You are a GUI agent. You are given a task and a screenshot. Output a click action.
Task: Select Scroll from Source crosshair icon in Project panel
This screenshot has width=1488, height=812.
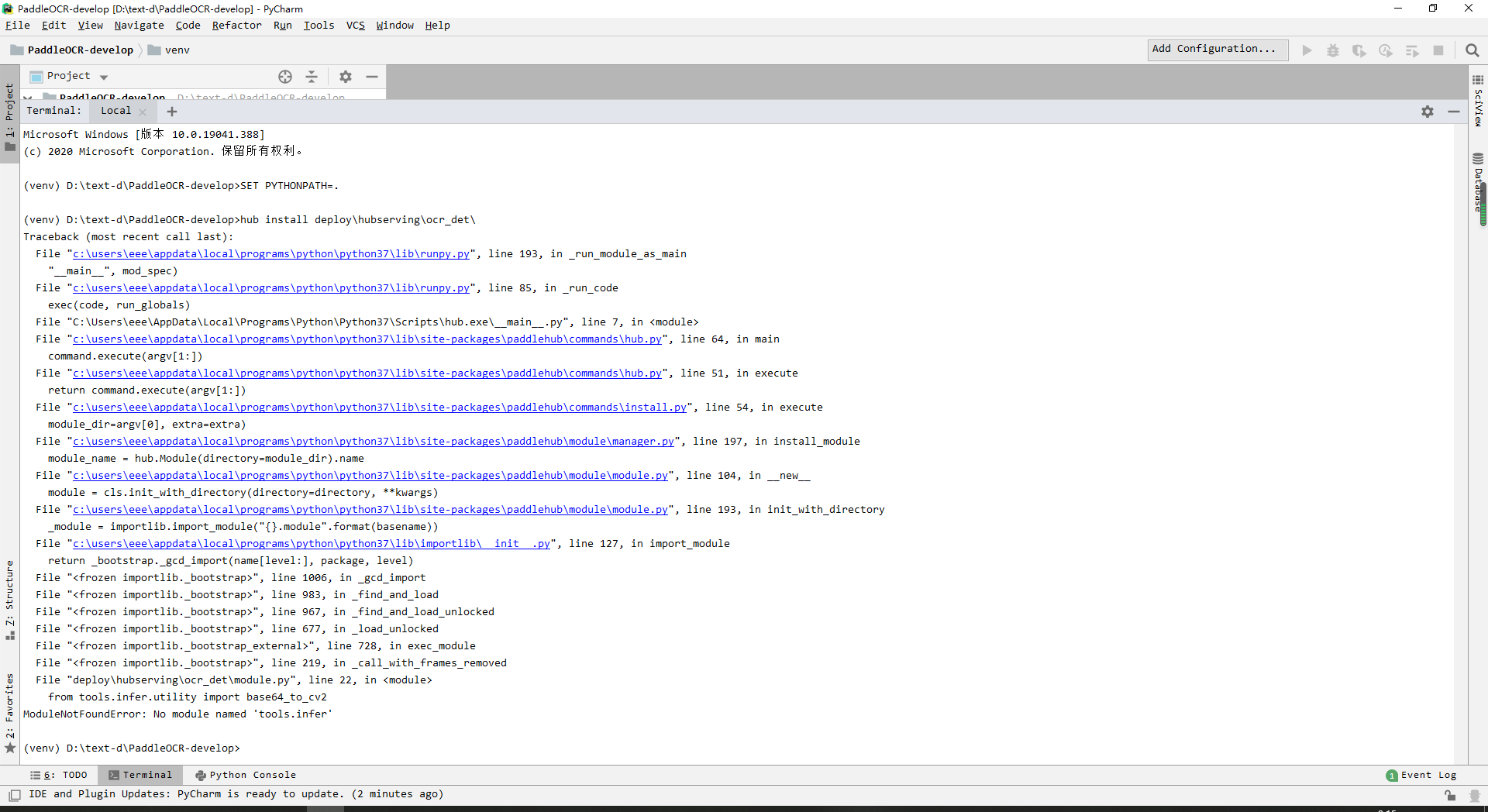click(285, 77)
